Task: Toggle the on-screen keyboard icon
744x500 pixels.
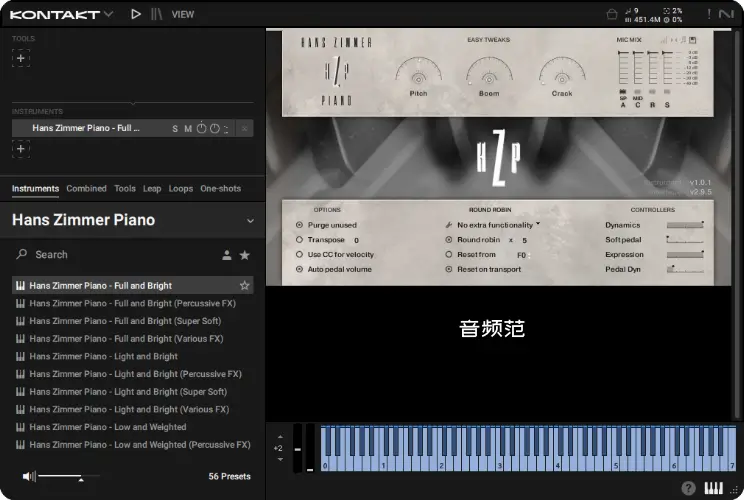Action: 714,488
